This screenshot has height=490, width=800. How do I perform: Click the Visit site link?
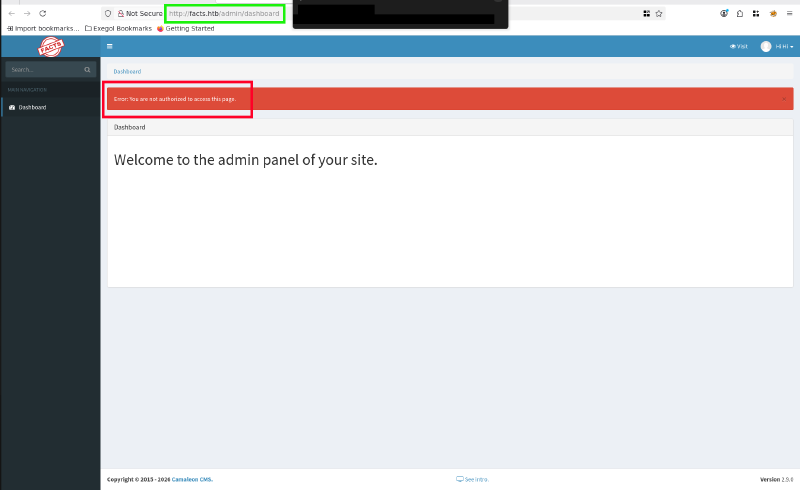pos(739,47)
